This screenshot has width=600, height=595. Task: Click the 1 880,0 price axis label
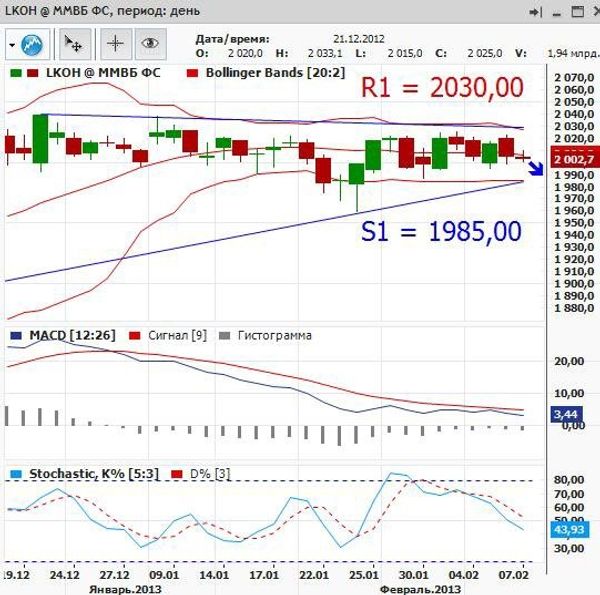[574, 308]
